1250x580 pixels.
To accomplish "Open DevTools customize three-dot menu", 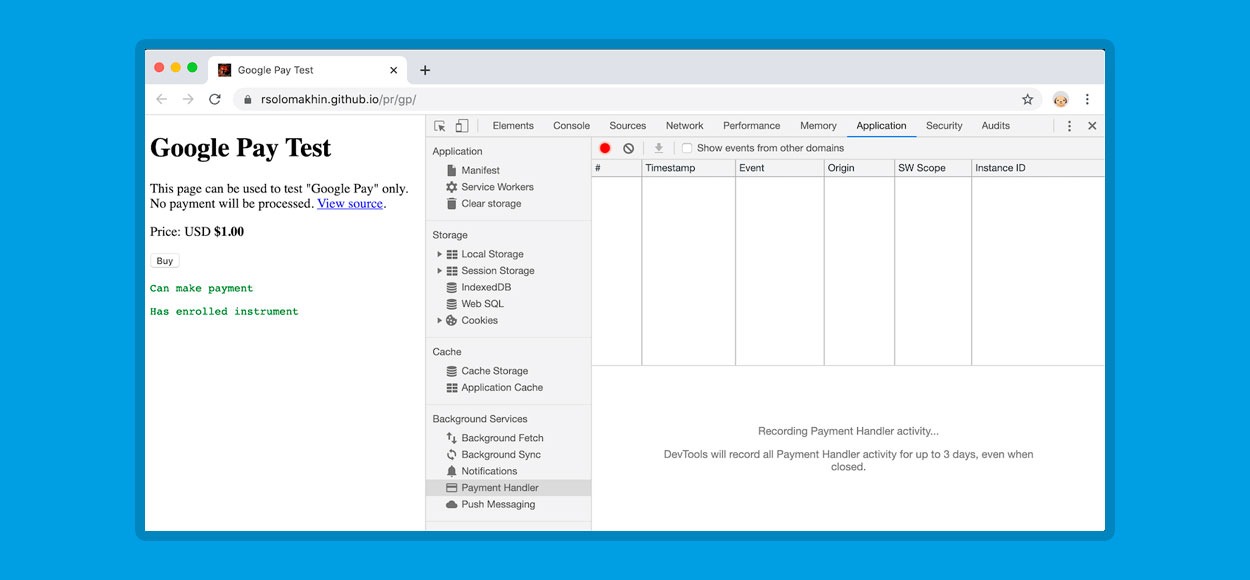I will pos(1069,126).
